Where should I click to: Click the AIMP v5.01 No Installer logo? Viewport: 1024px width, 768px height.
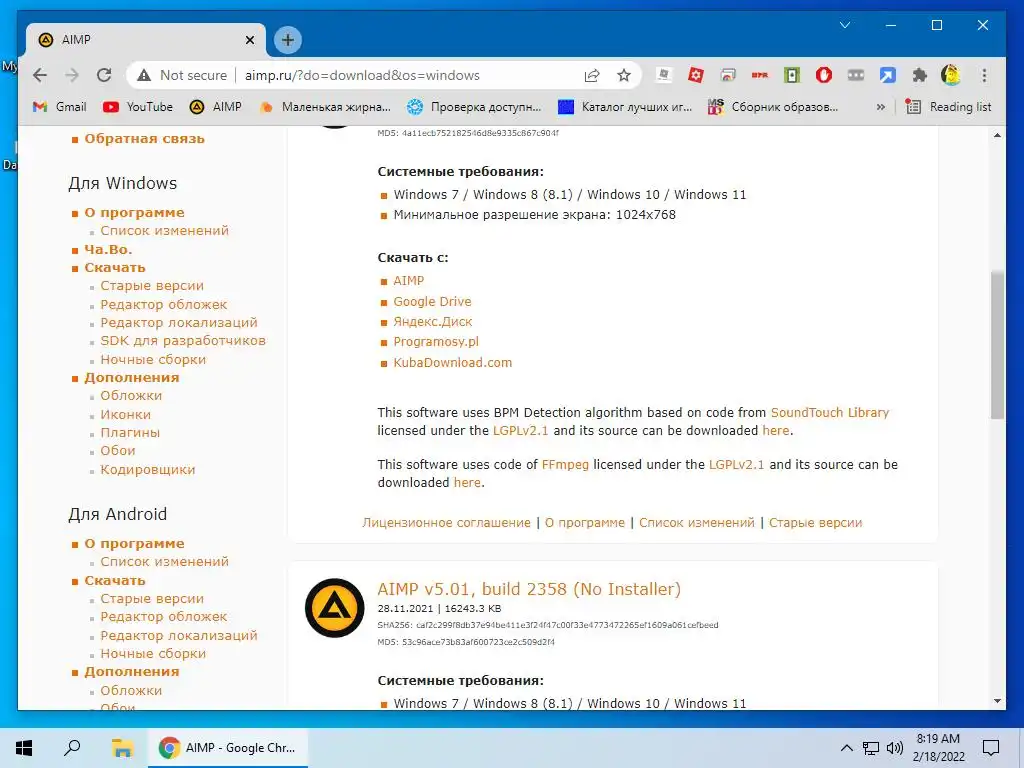[334, 607]
